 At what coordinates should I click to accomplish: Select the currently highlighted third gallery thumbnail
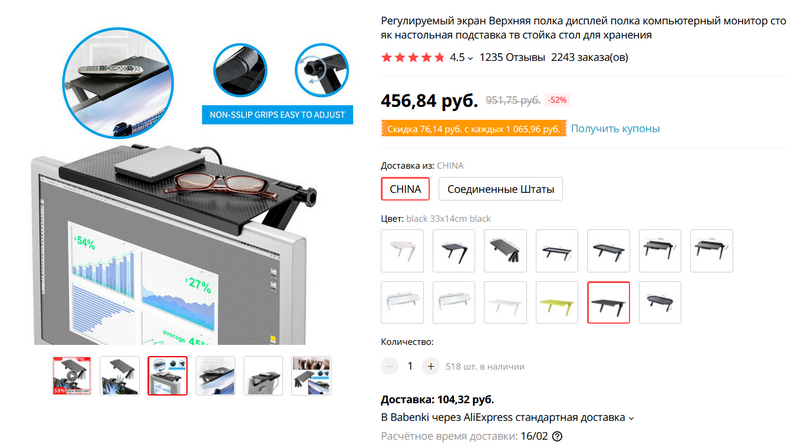point(168,376)
